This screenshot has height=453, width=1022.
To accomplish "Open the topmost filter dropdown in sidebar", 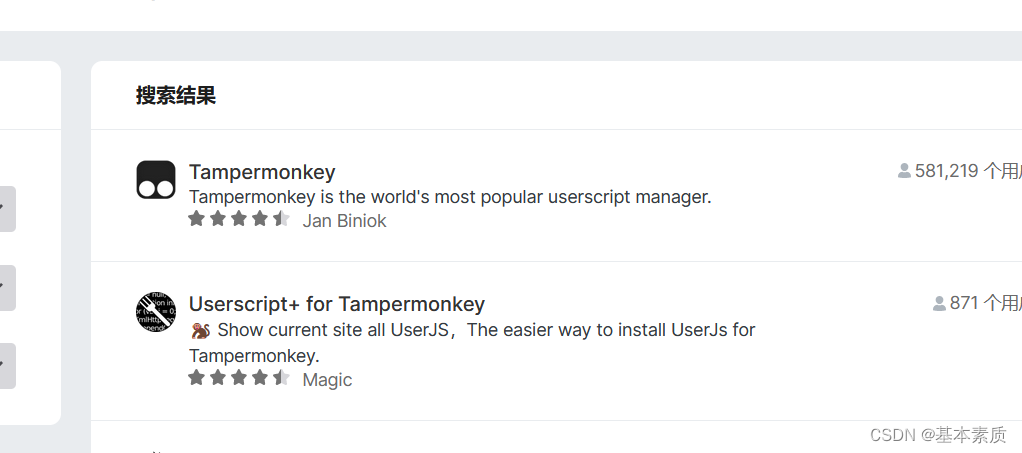I will (5, 208).
